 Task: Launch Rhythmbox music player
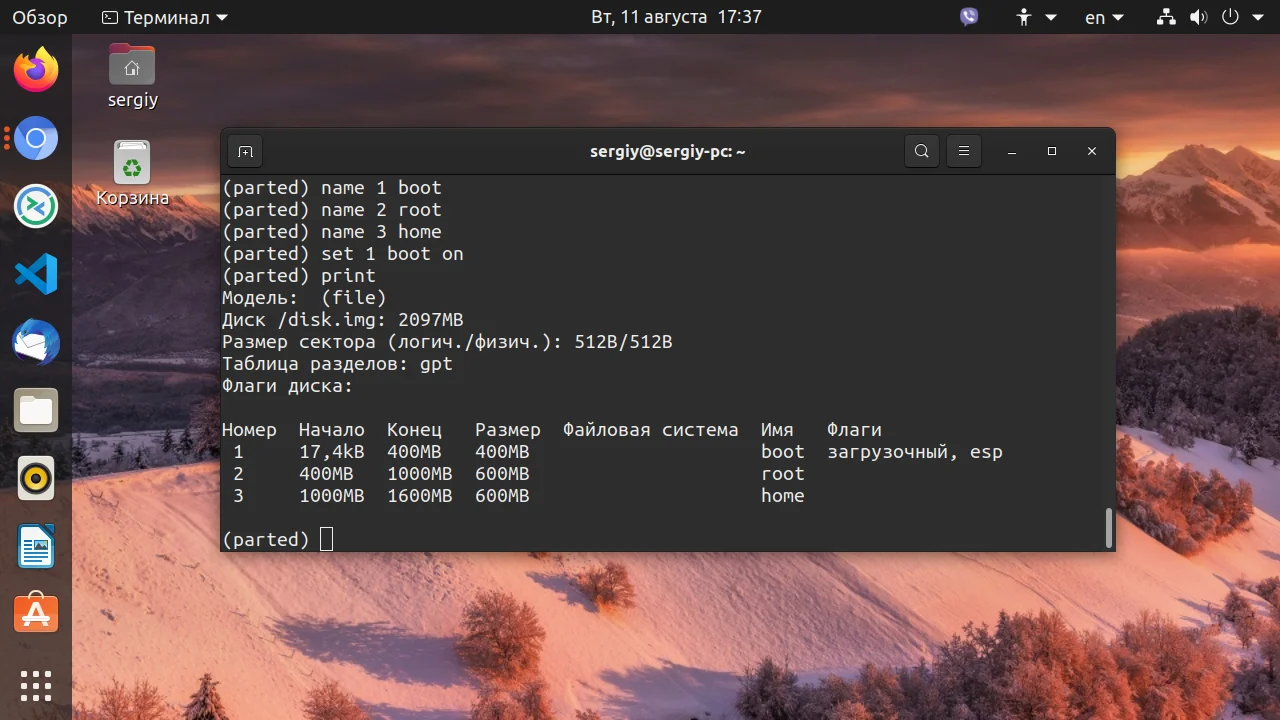click(x=36, y=478)
